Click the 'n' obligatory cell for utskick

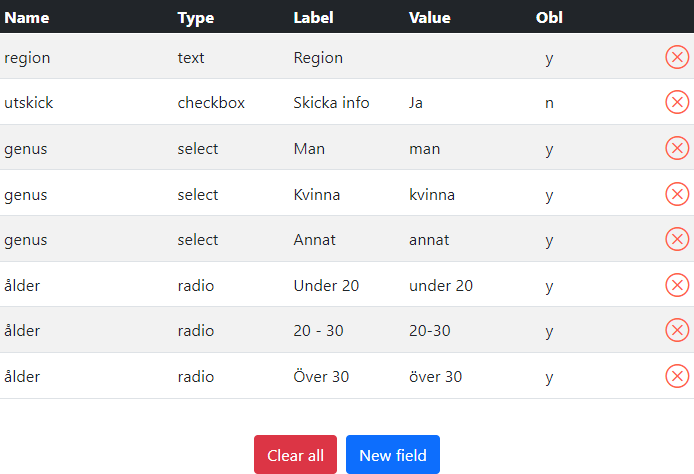coord(549,103)
